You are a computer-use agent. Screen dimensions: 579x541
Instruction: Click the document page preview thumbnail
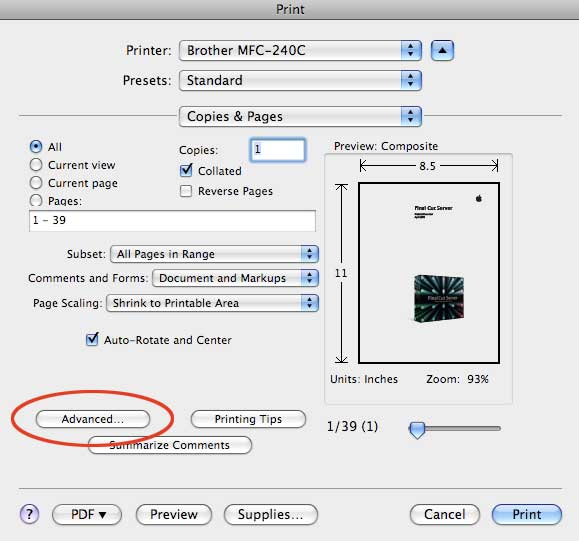click(429, 273)
